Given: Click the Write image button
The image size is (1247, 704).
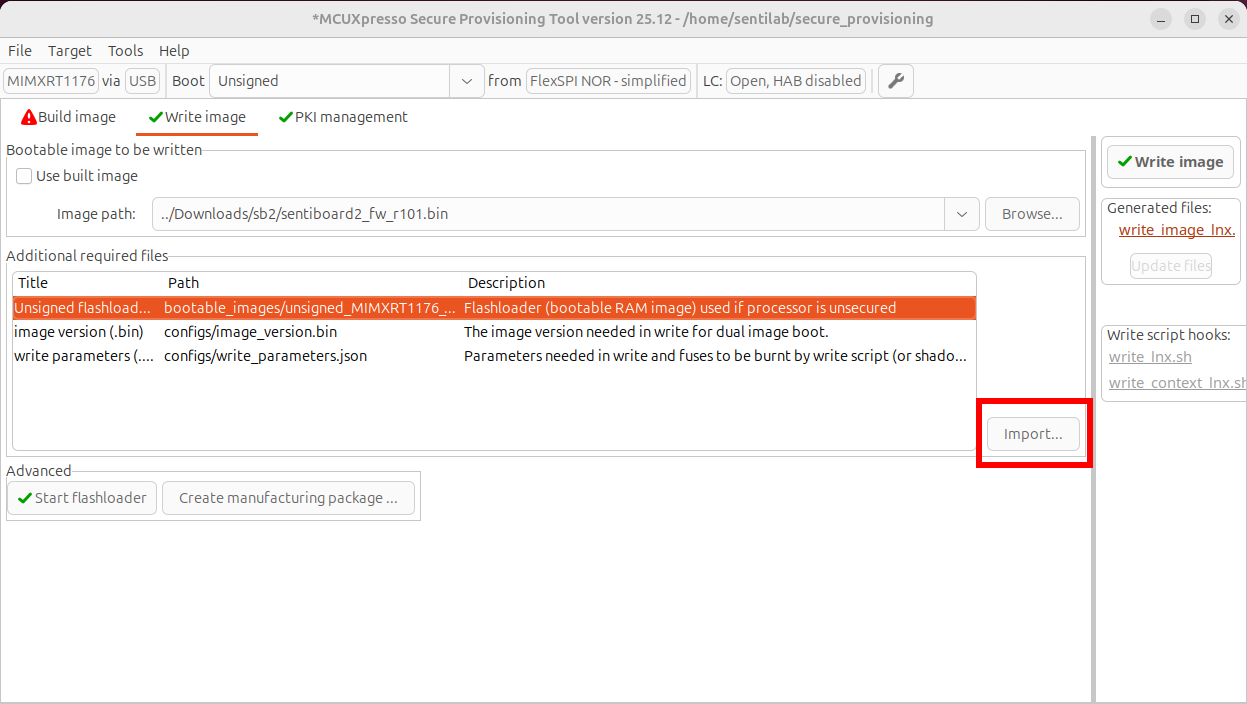Looking at the screenshot, I should point(1169,162).
